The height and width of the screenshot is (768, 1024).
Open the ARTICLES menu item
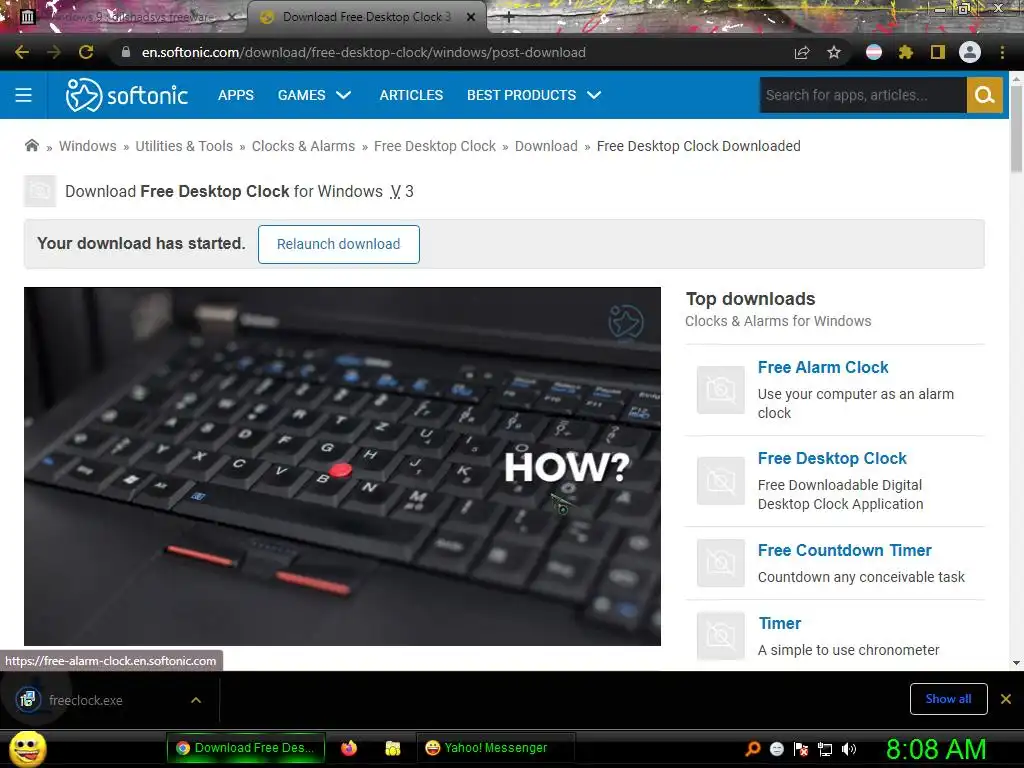pyautogui.click(x=411, y=95)
